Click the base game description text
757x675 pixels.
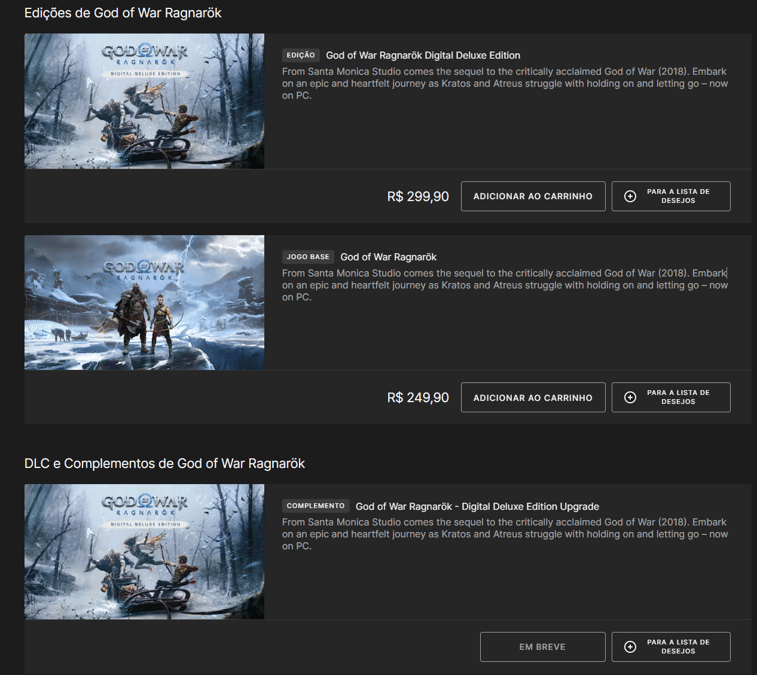point(505,285)
